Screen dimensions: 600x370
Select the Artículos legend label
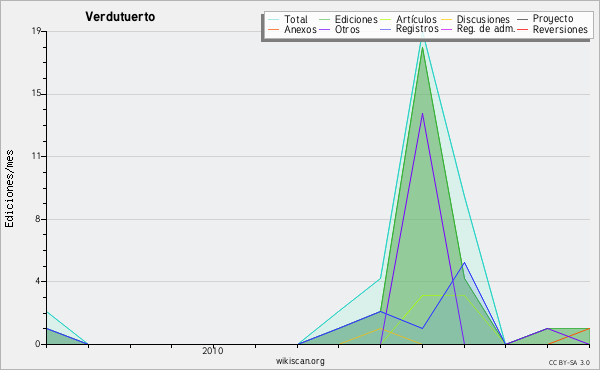(416, 19)
